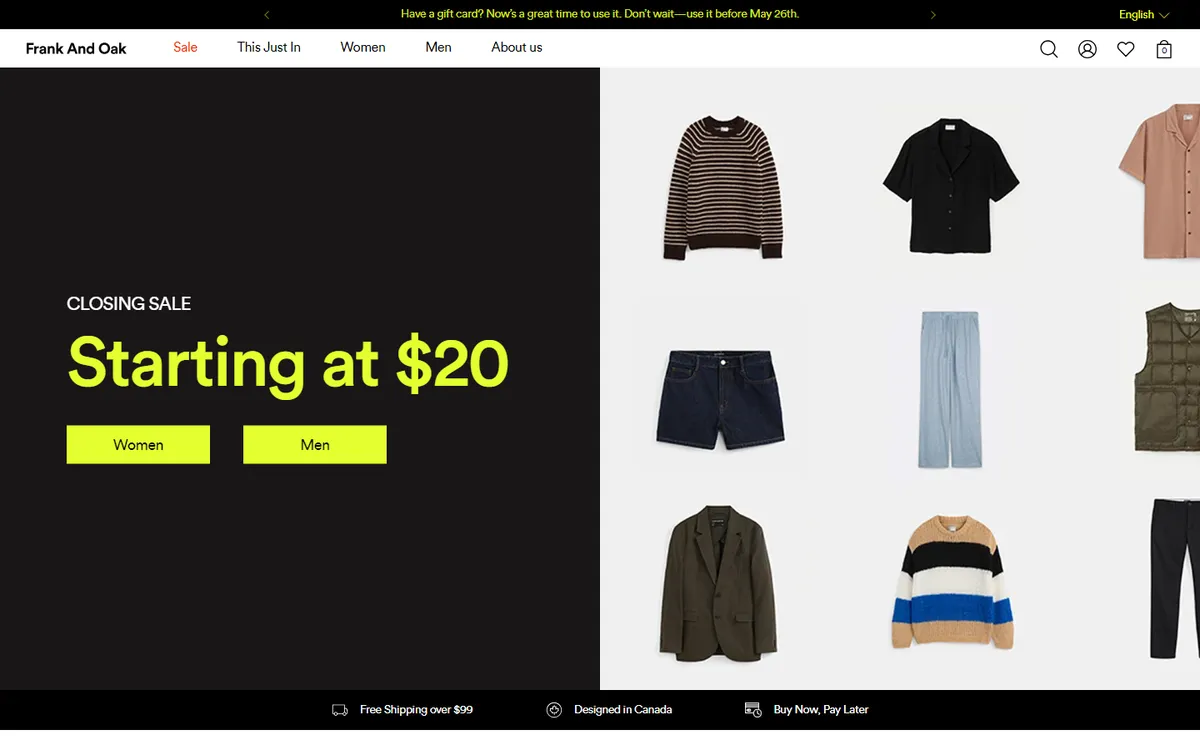The width and height of the screenshot is (1200, 750).
Task: Click the Buy Now Pay Later icon
Action: (753, 710)
